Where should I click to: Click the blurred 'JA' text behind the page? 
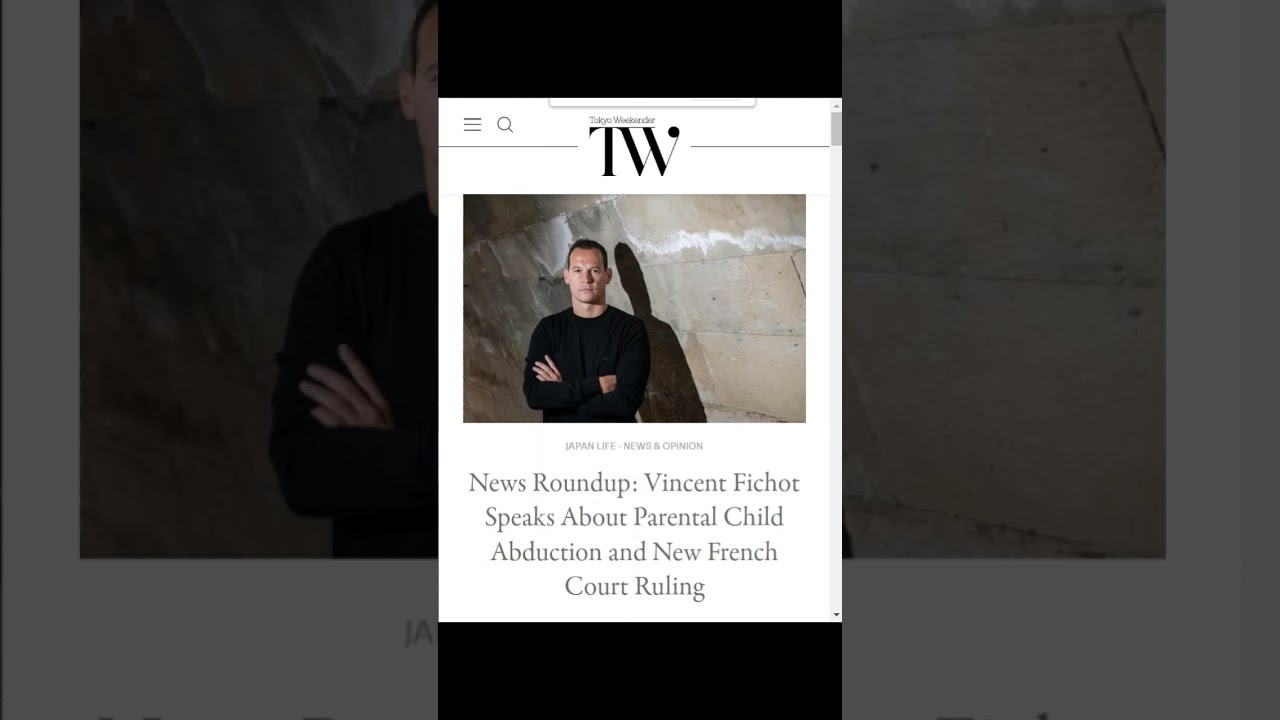421,632
